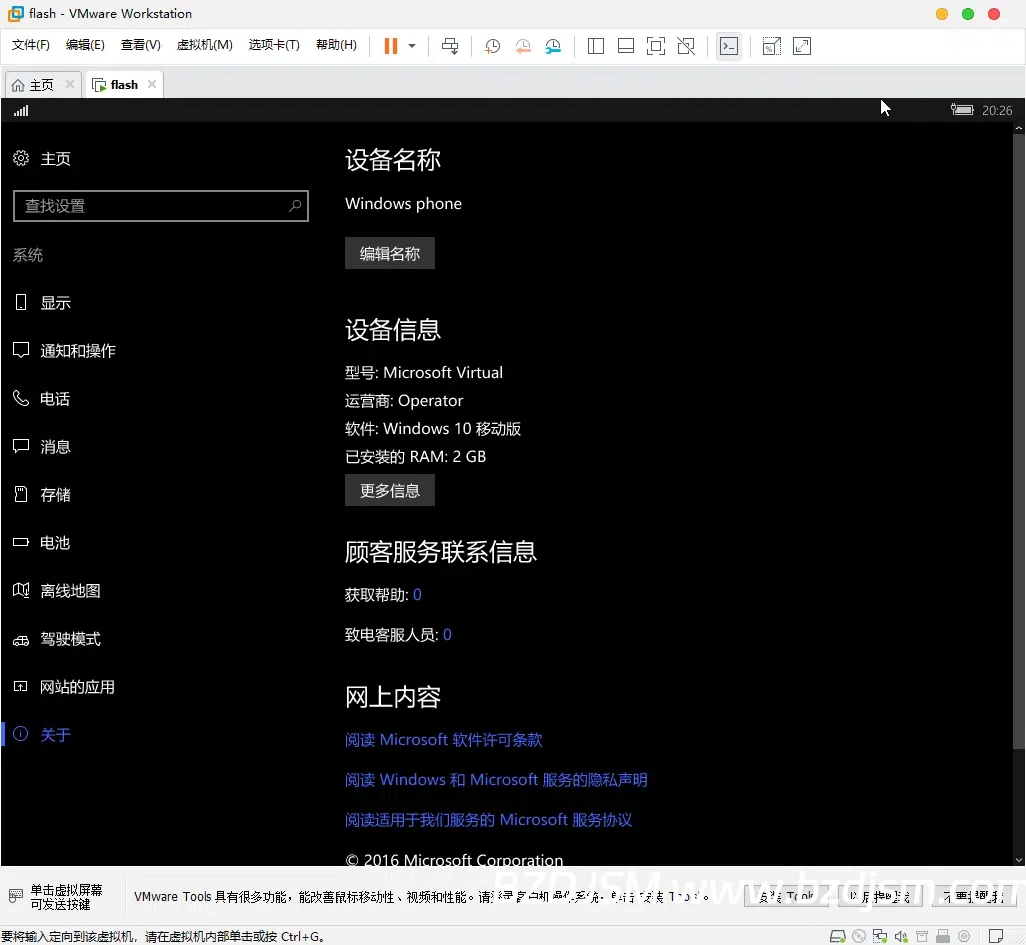Screen dimensions: 1026x945
Task: Click the 获取帮助 value link 0
Action: [x=417, y=594]
